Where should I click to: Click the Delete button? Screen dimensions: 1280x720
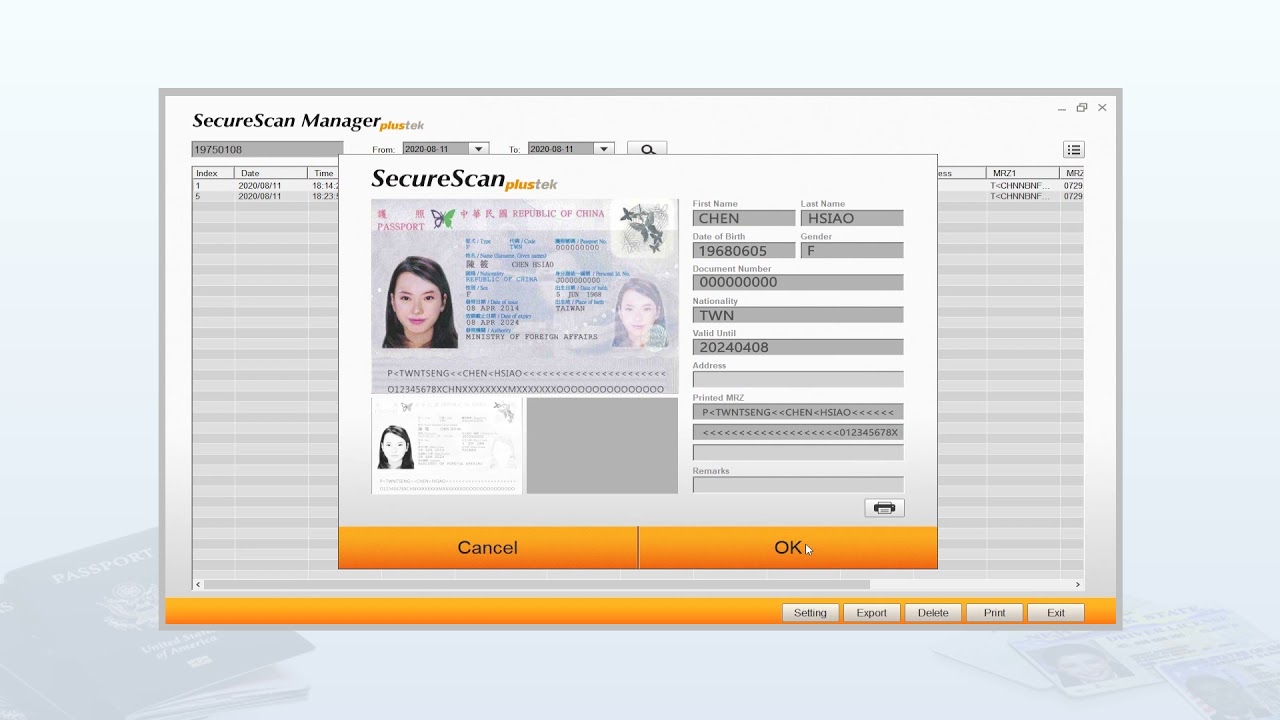(x=933, y=613)
